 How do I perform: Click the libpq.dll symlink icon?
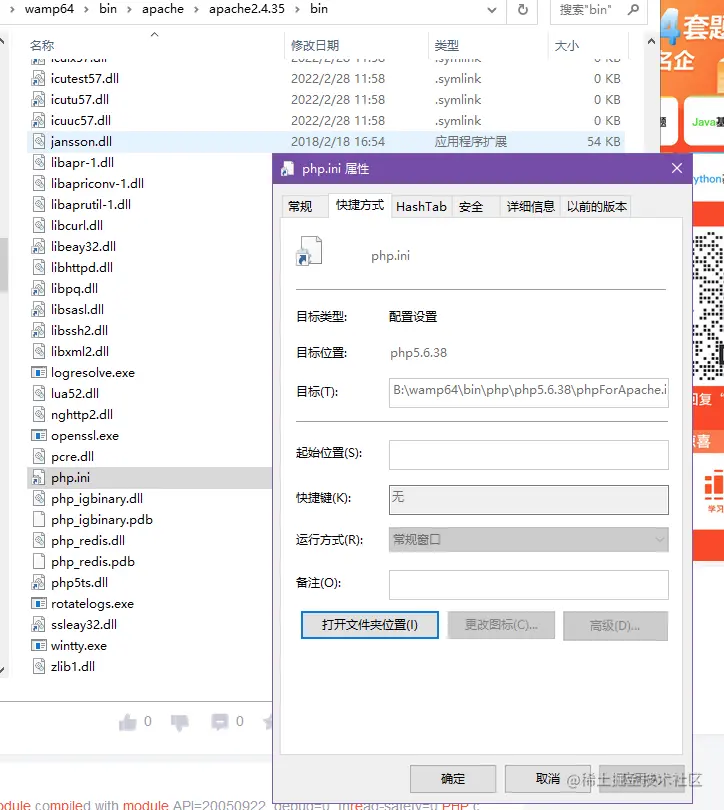tap(38, 288)
